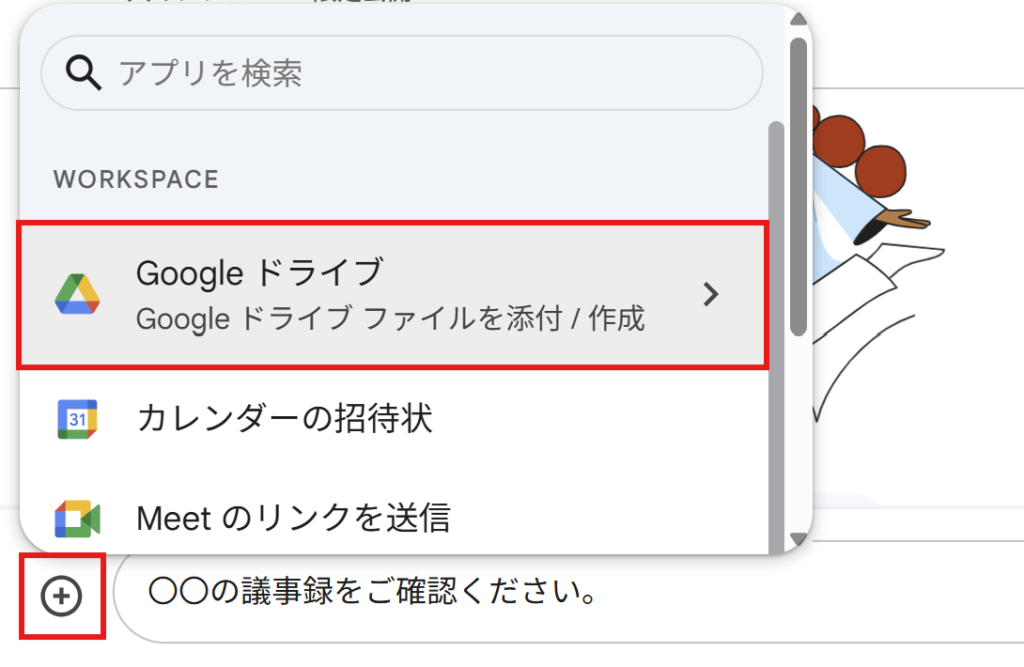This screenshot has height=667, width=1024.
Task: Click the dark outer scrollbar thumb
Action: click(798, 187)
